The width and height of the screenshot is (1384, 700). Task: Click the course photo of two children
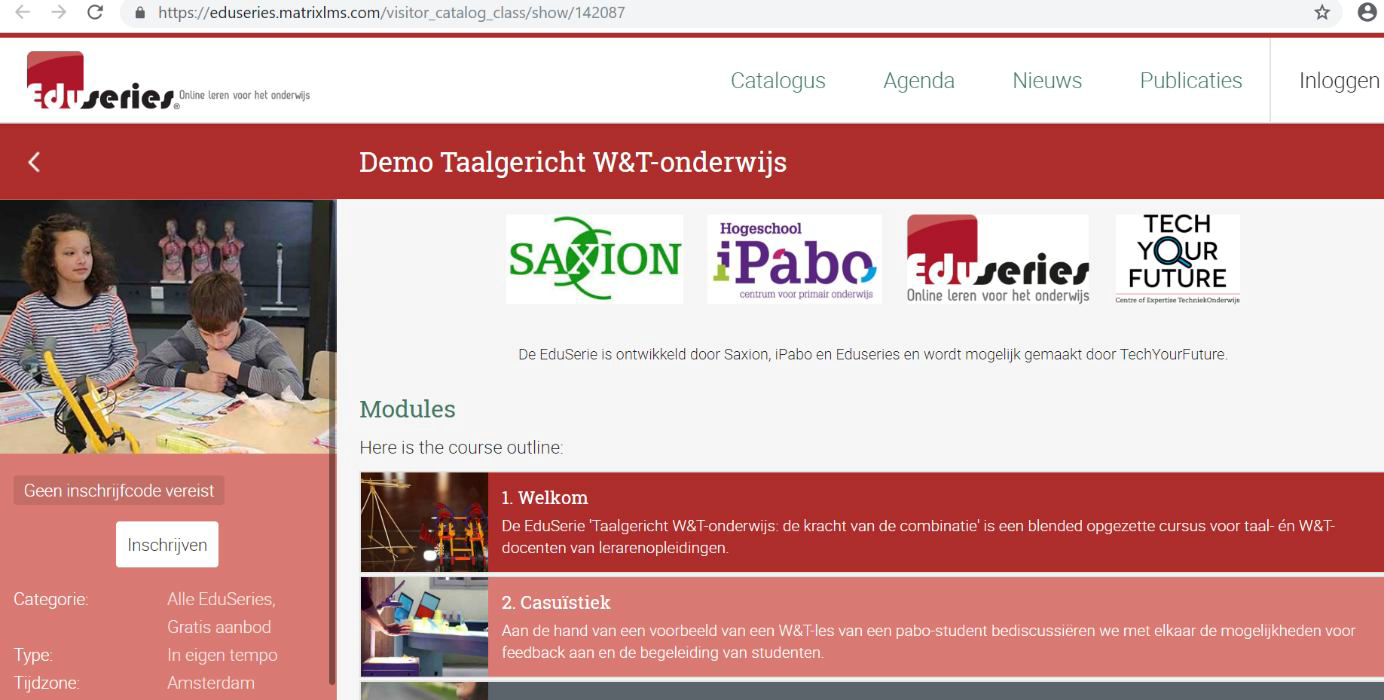168,327
